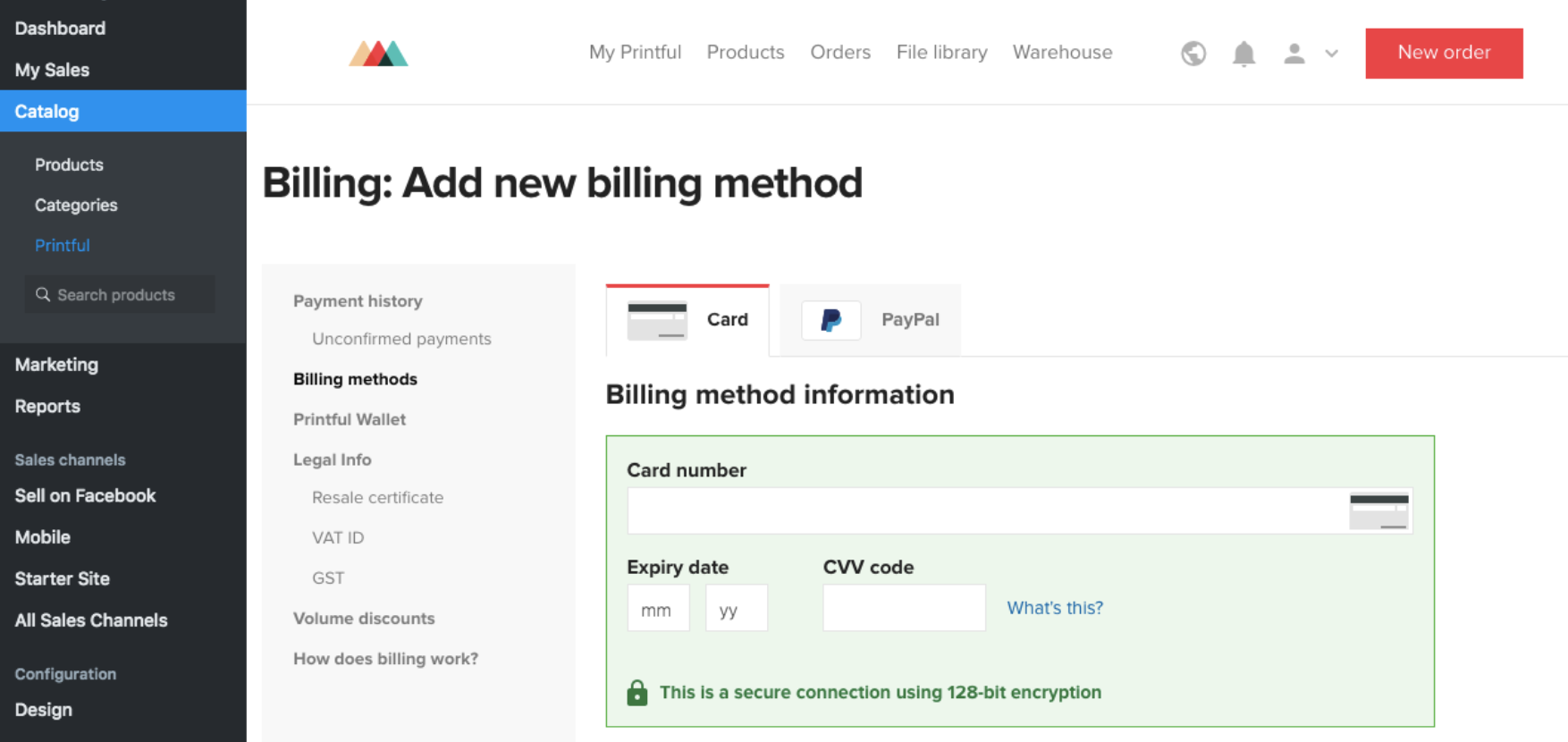Select the Card payment tab
Image resolution: width=1568 pixels, height=742 pixels.
(687, 320)
